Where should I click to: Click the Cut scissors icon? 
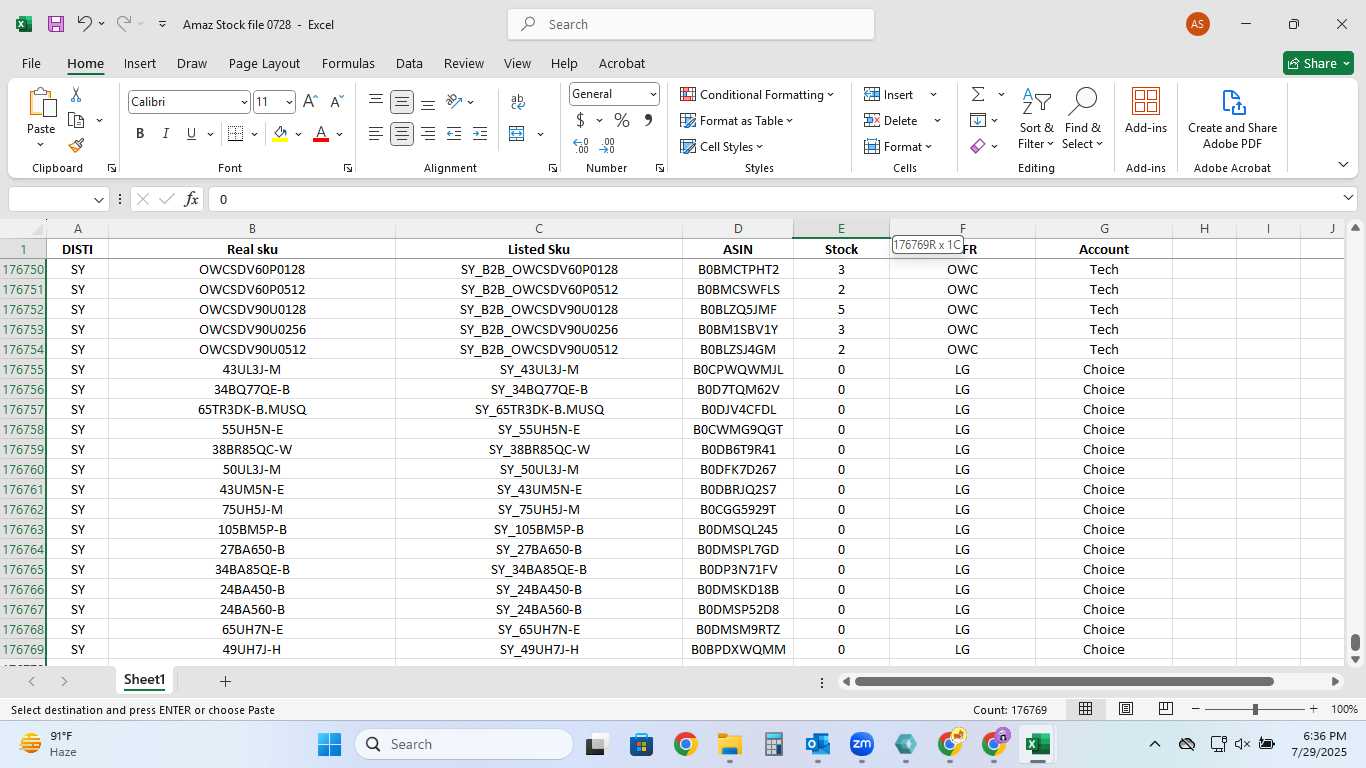click(x=76, y=95)
